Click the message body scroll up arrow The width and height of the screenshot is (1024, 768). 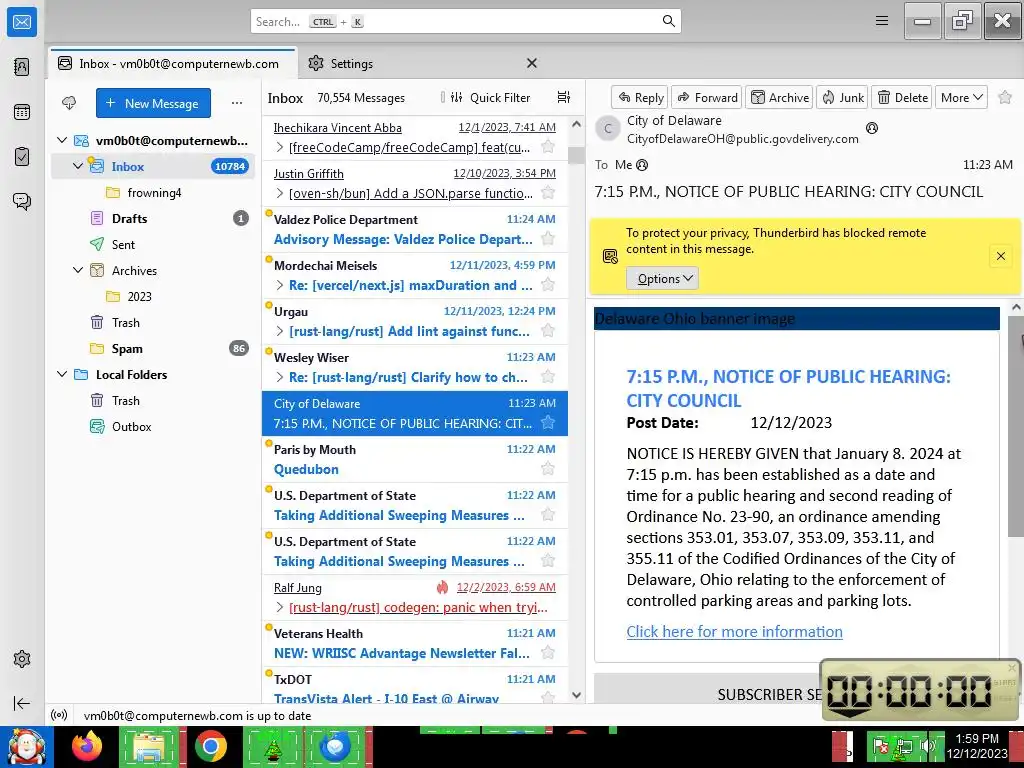pyautogui.click(x=1016, y=307)
